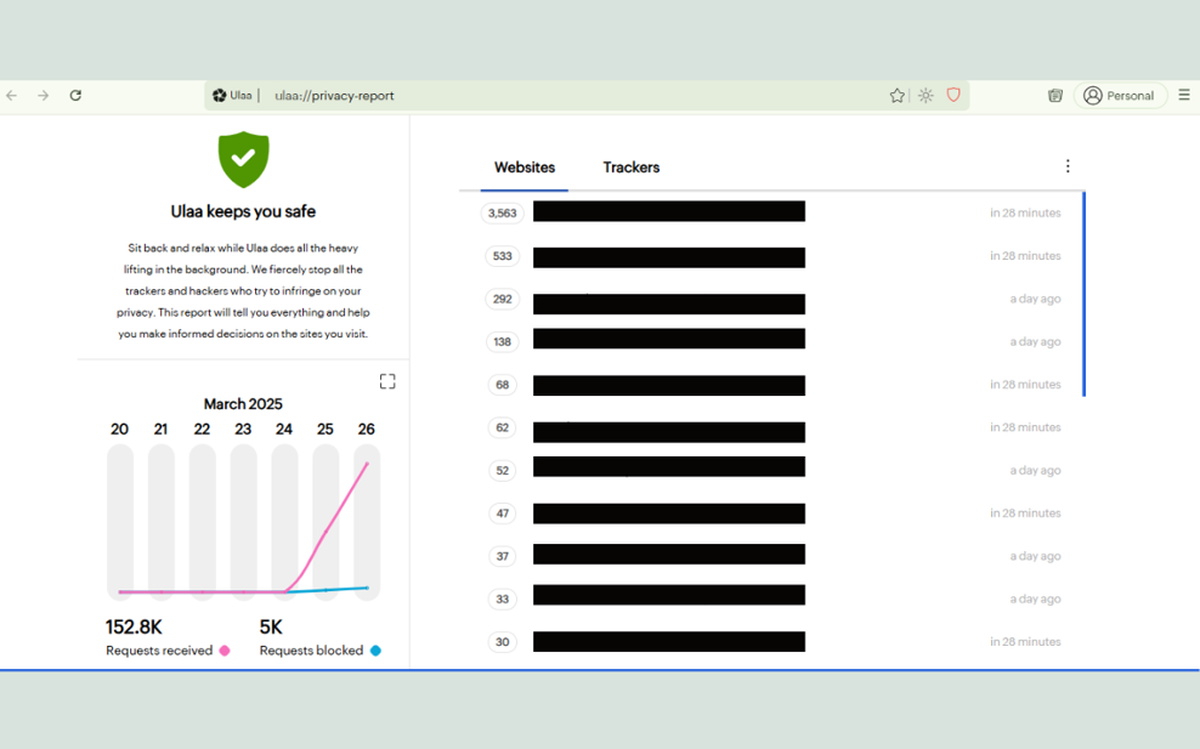
Task: Click the green shield checkmark icon
Action: pos(244,159)
